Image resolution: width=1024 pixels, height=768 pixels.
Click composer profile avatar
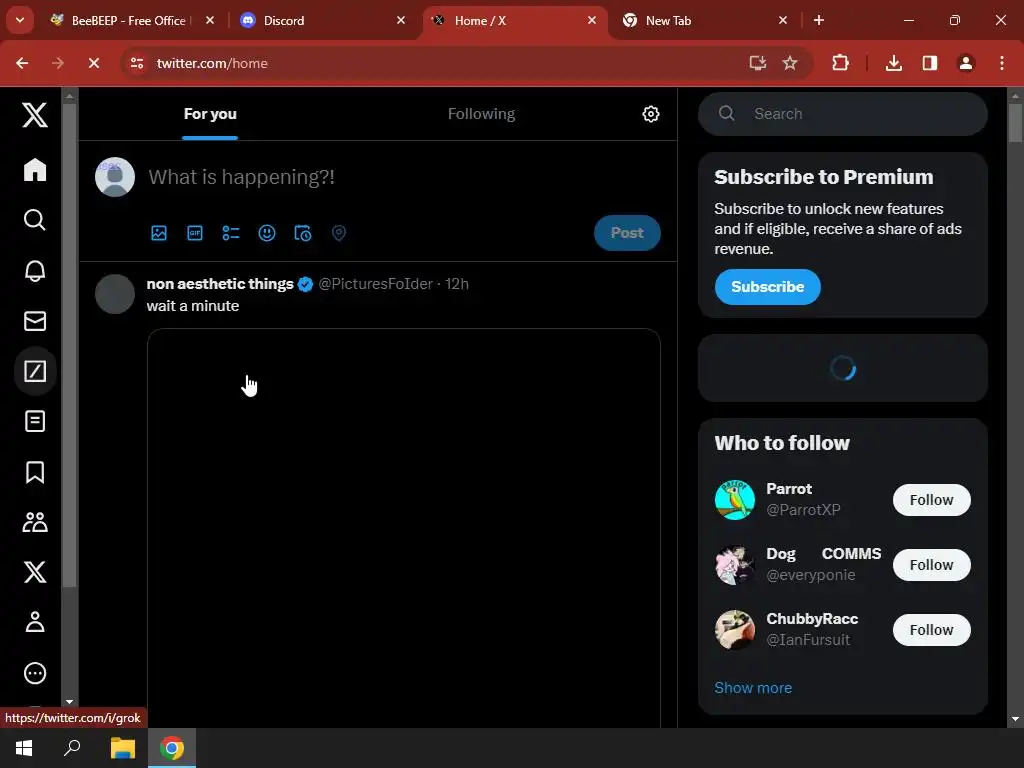pyautogui.click(x=115, y=177)
